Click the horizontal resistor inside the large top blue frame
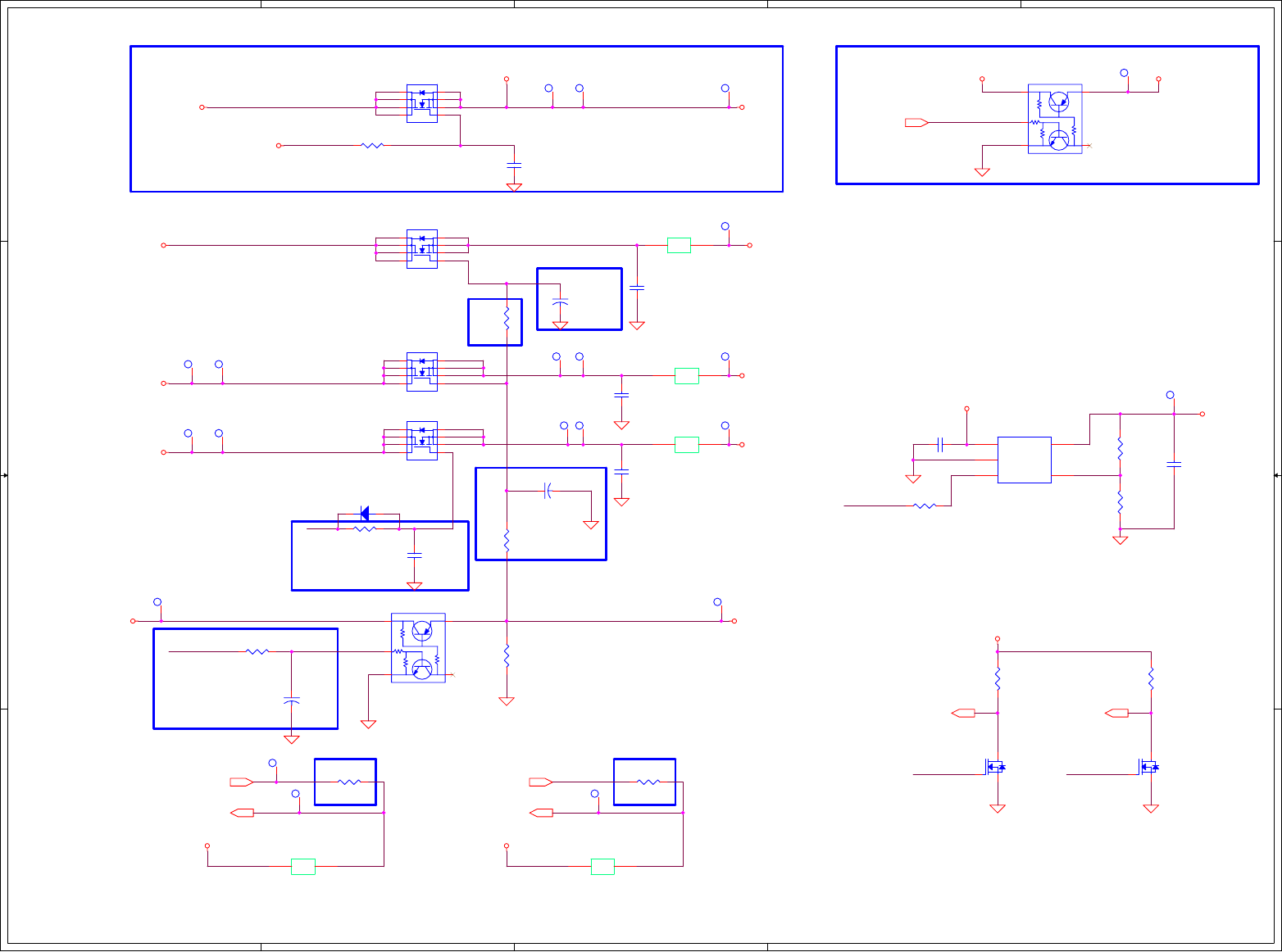The image size is (1282, 952). coord(372,146)
